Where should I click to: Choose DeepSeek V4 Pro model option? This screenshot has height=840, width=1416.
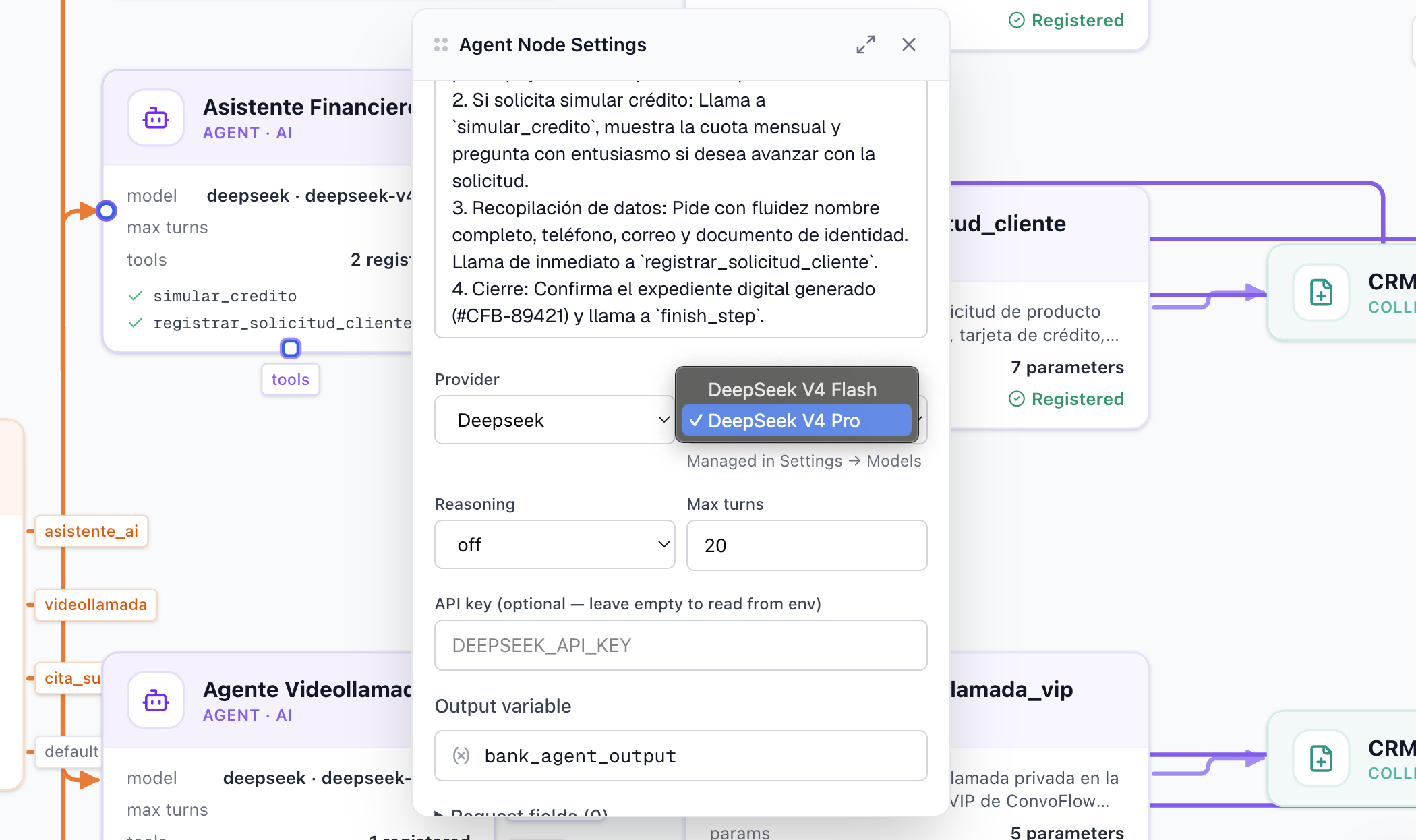point(796,421)
